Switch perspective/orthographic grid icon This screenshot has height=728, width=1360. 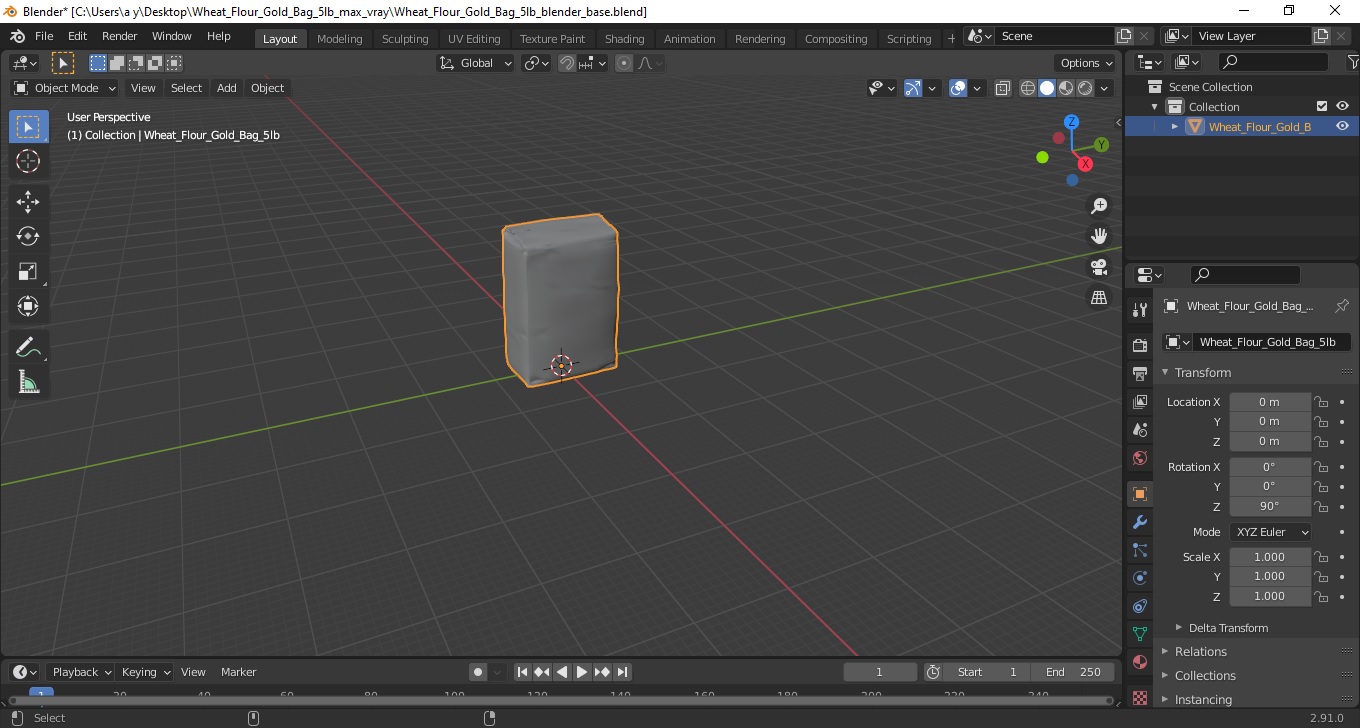pos(1099,298)
